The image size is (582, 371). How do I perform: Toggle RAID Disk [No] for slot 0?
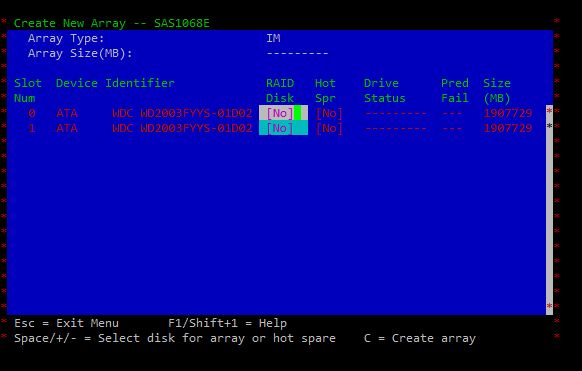click(x=283, y=113)
